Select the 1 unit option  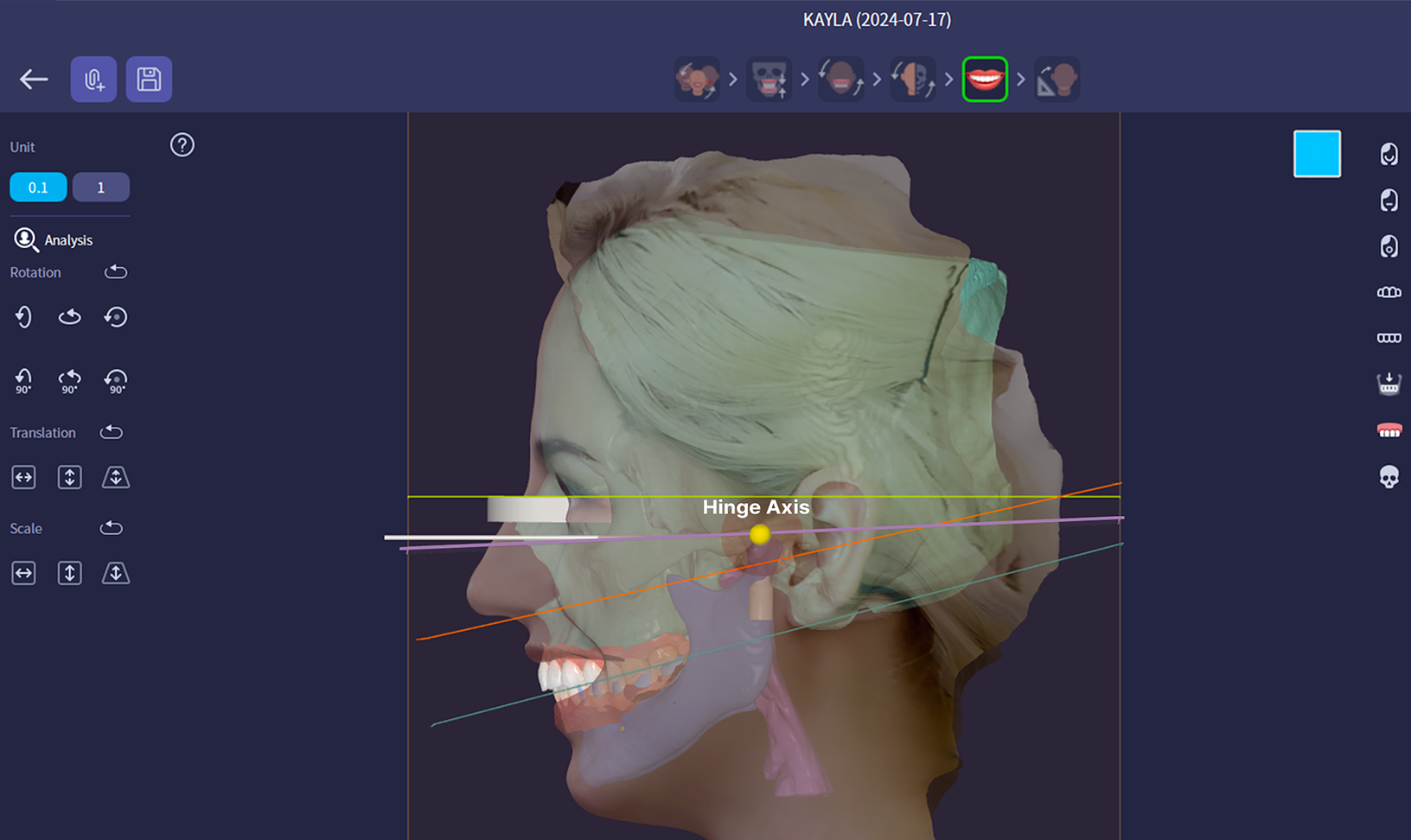click(x=100, y=188)
